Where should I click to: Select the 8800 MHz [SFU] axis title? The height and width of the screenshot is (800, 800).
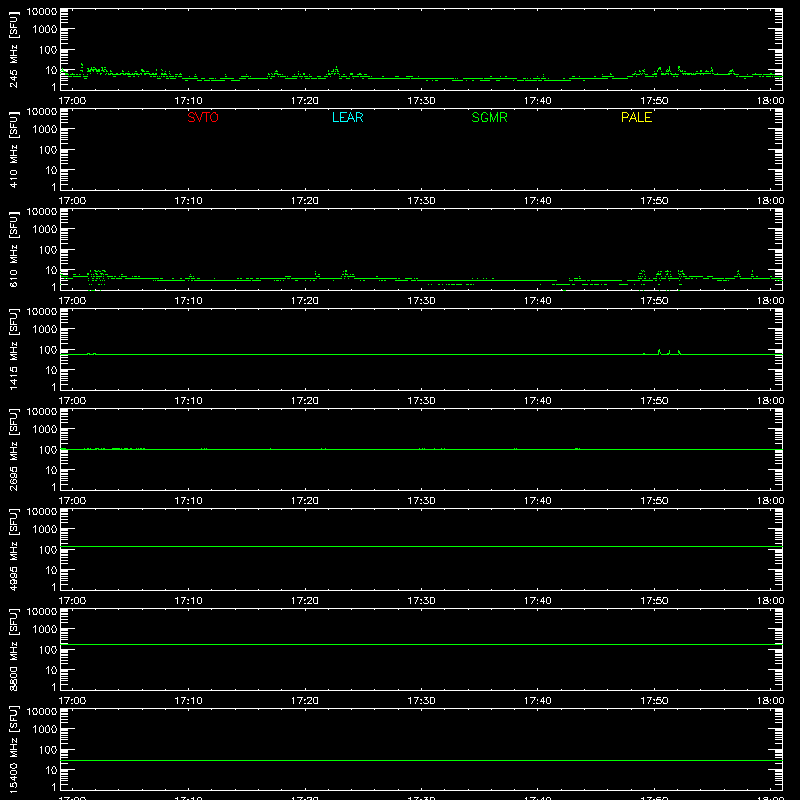[x=14, y=649]
